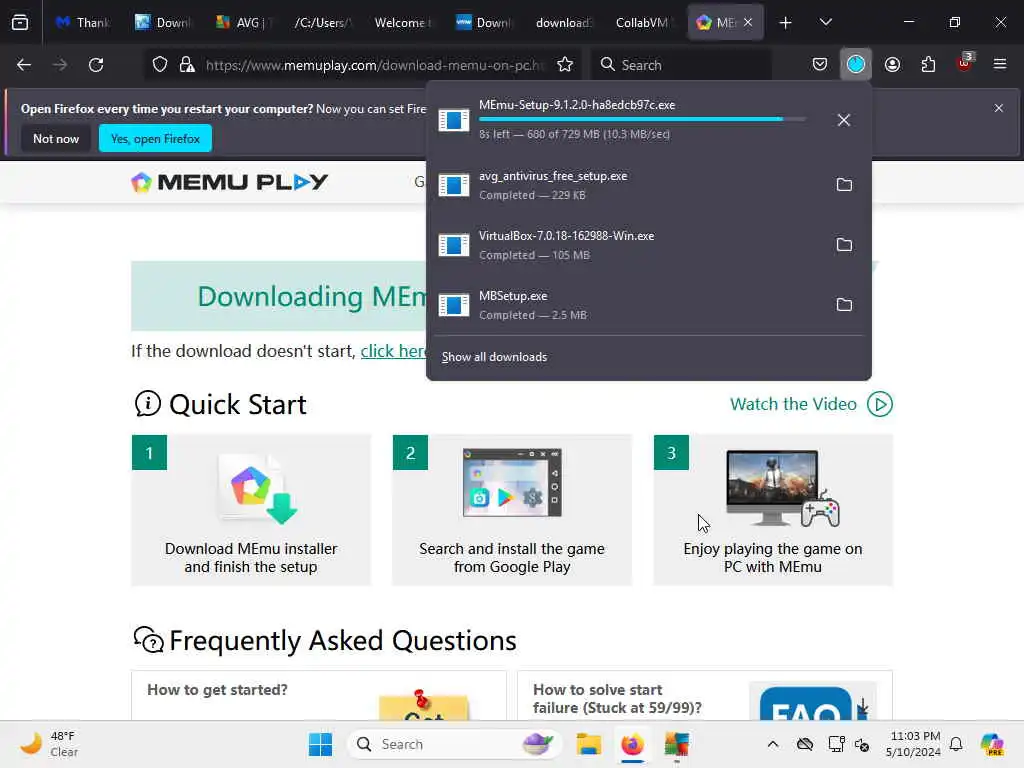Click the Windows taskbar Search box
The width and height of the screenshot is (1024, 768).
pos(455,744)
